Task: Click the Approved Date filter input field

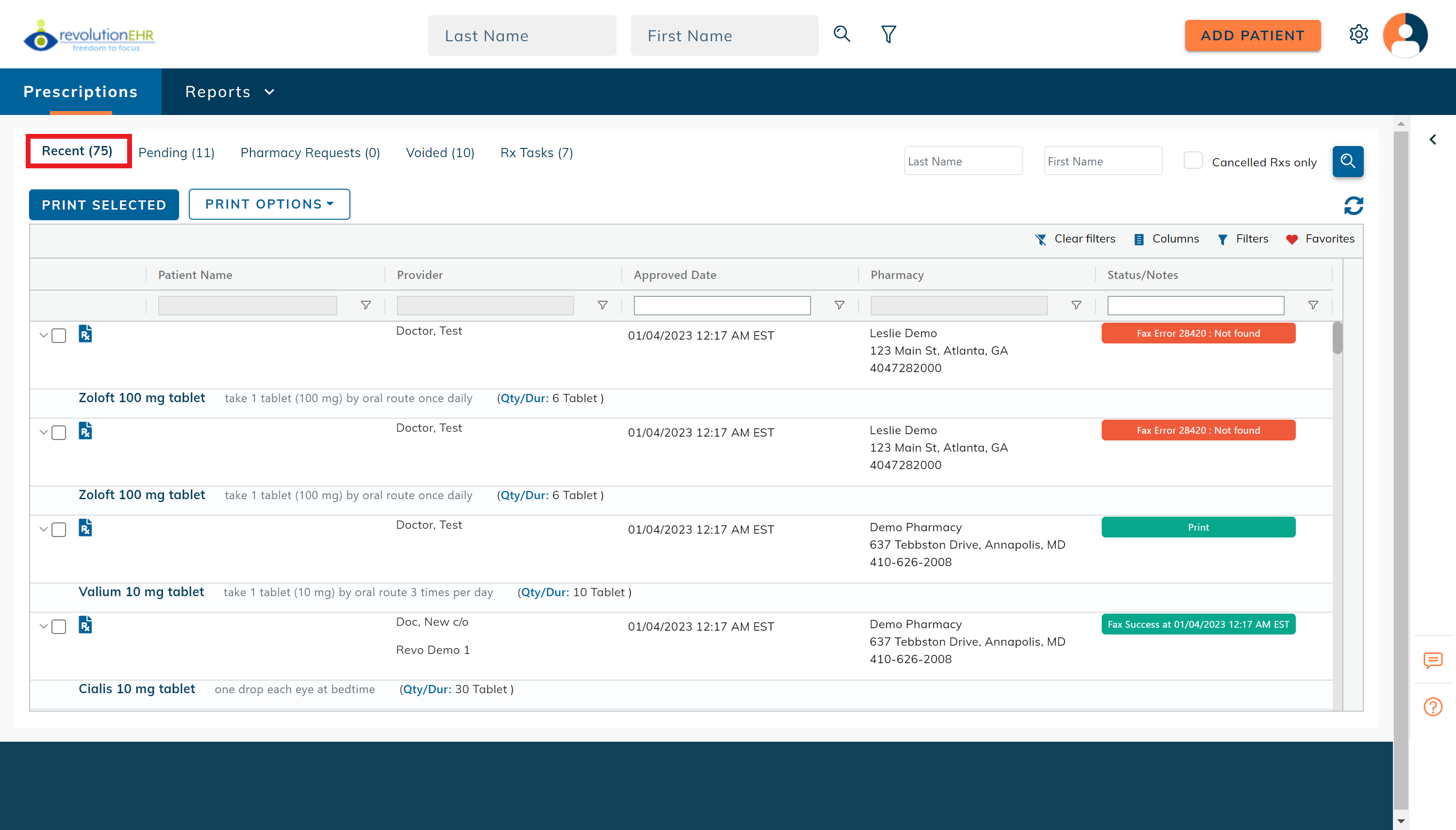Action: (x=721, y=306)
